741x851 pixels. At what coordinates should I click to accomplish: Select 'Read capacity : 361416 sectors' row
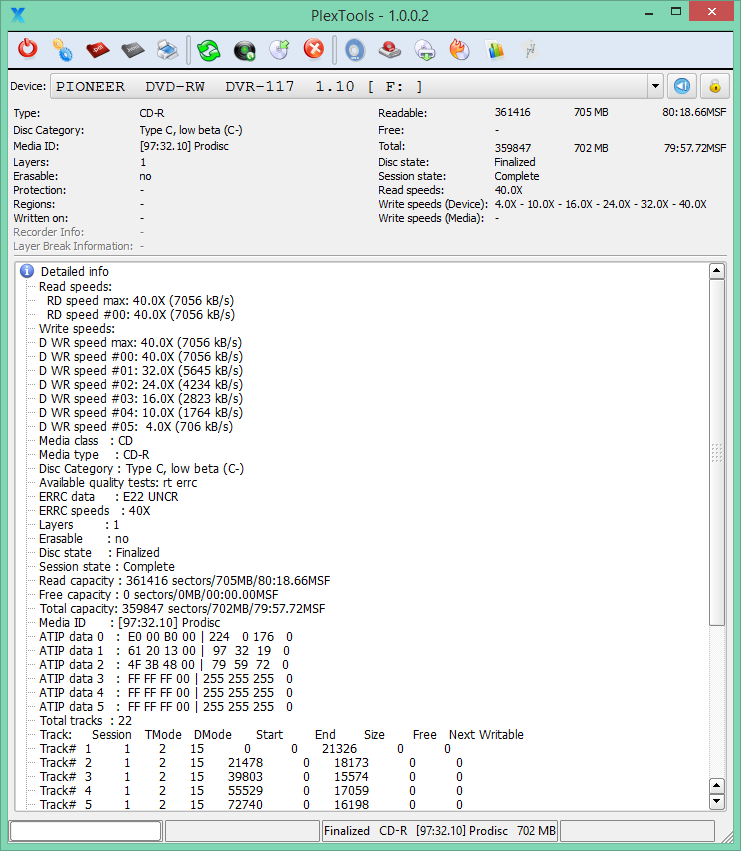[x=185, y=581]
